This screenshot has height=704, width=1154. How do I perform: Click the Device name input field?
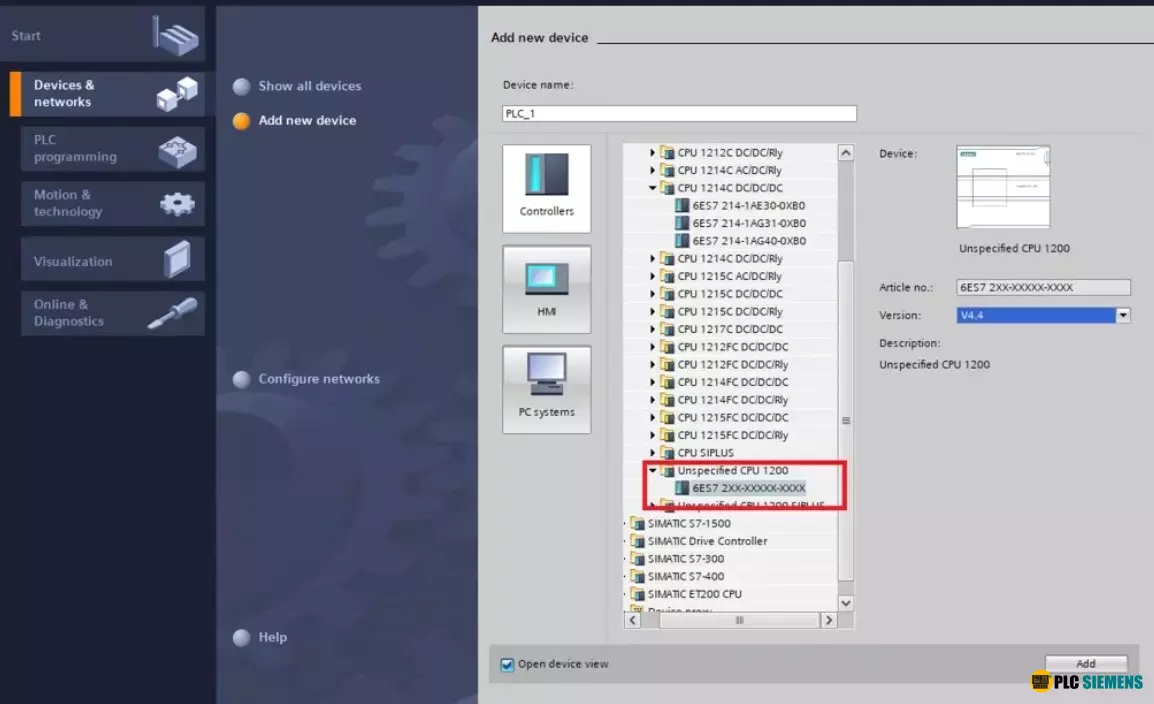tap(679, 114)
